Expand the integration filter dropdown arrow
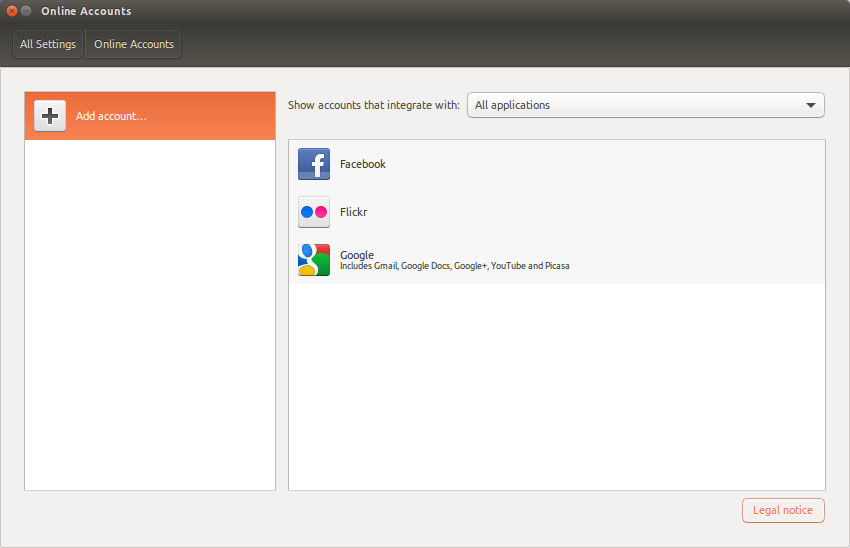Image resolution: width=850 pixels, height=548 pixels. pos(810,105)
